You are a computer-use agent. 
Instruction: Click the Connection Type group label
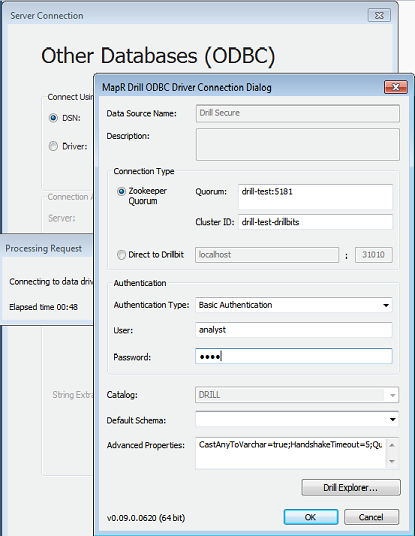(144, 171)
